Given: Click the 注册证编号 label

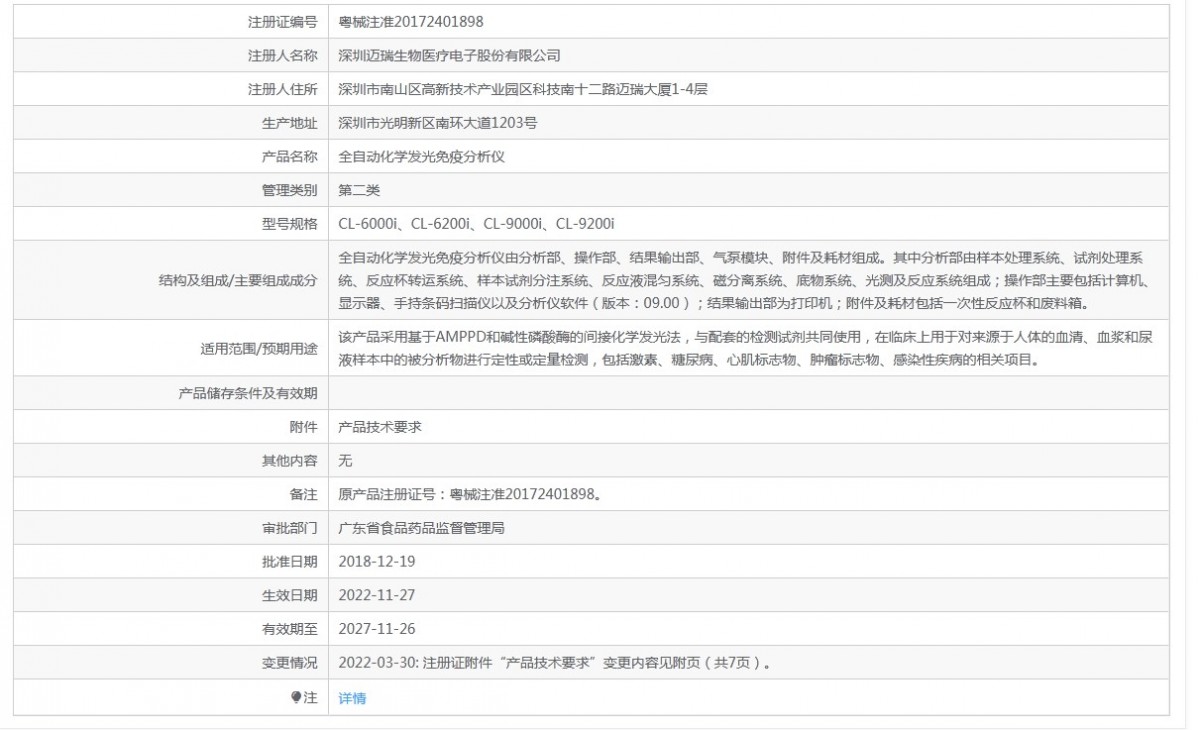Looking at the screenshot, I should [283, 21].
